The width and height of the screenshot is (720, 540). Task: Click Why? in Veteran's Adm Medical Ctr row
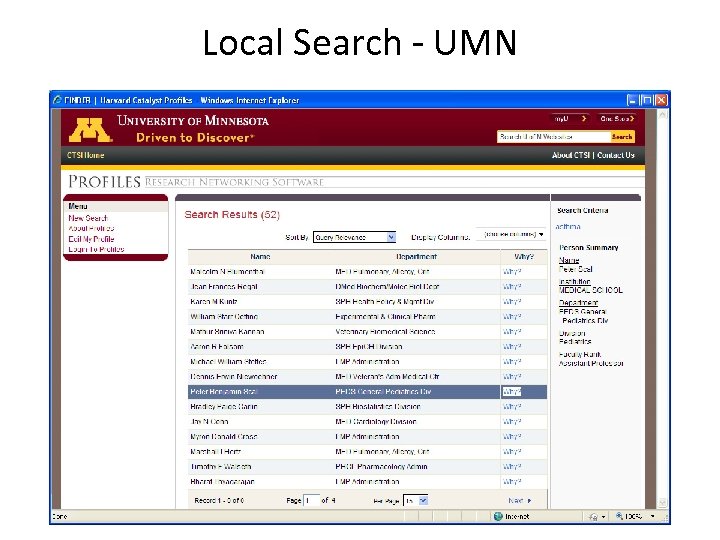[x=512, y=377]
